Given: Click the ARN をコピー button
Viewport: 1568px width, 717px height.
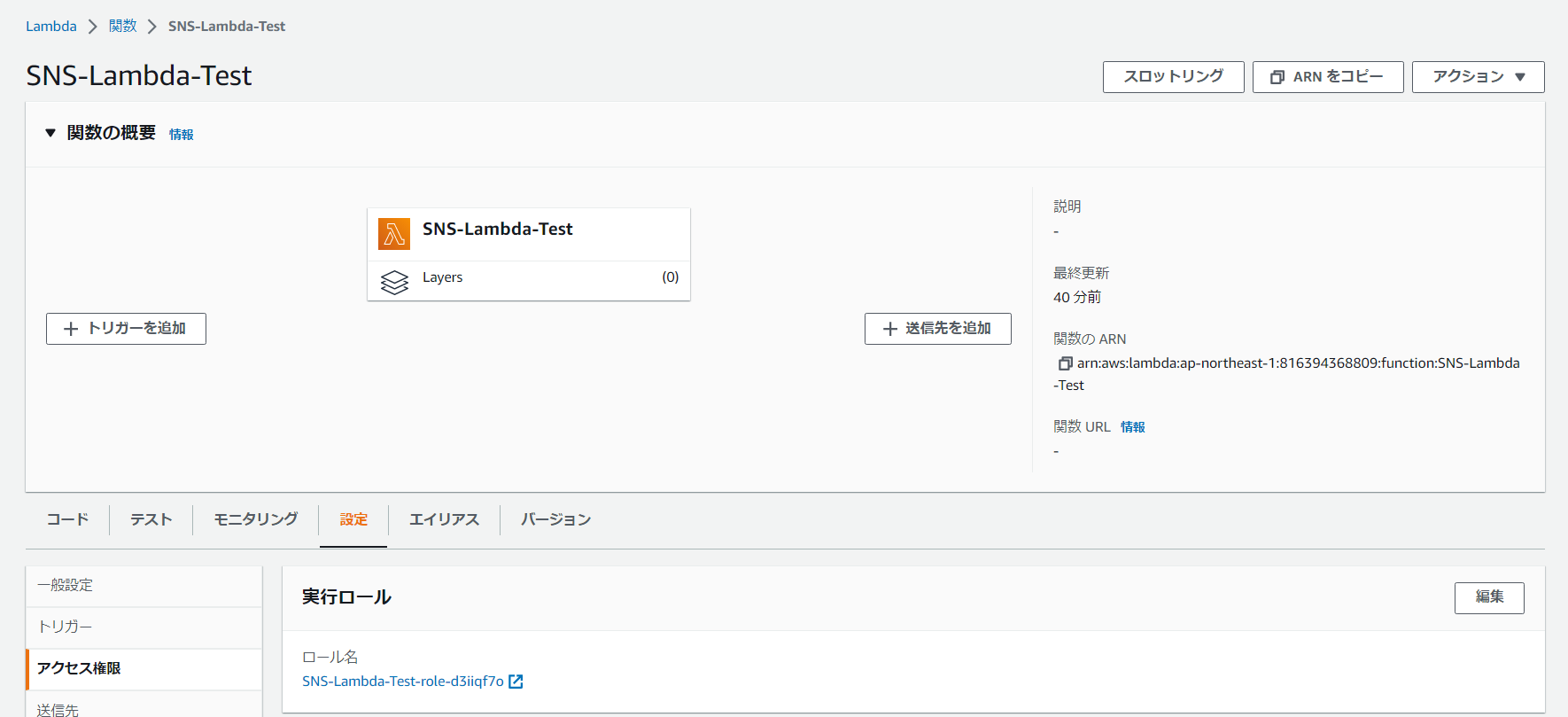Looking at the screenshot, I should (1327, 77).
